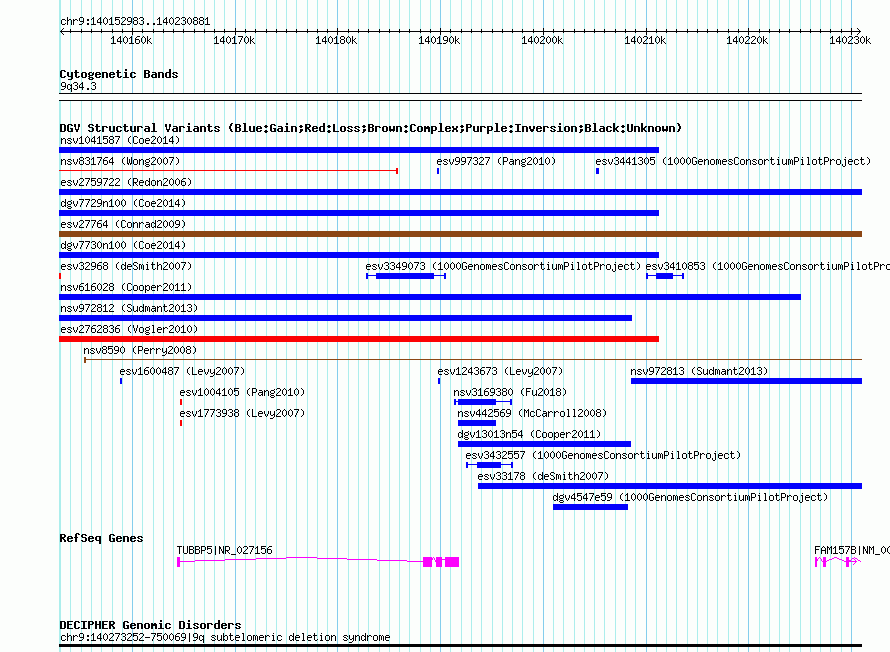Screen dimensions: 890x652
Task: Select the nsv972813 (Sudmant2013) blue bar
Action: (x=746, y=381)
